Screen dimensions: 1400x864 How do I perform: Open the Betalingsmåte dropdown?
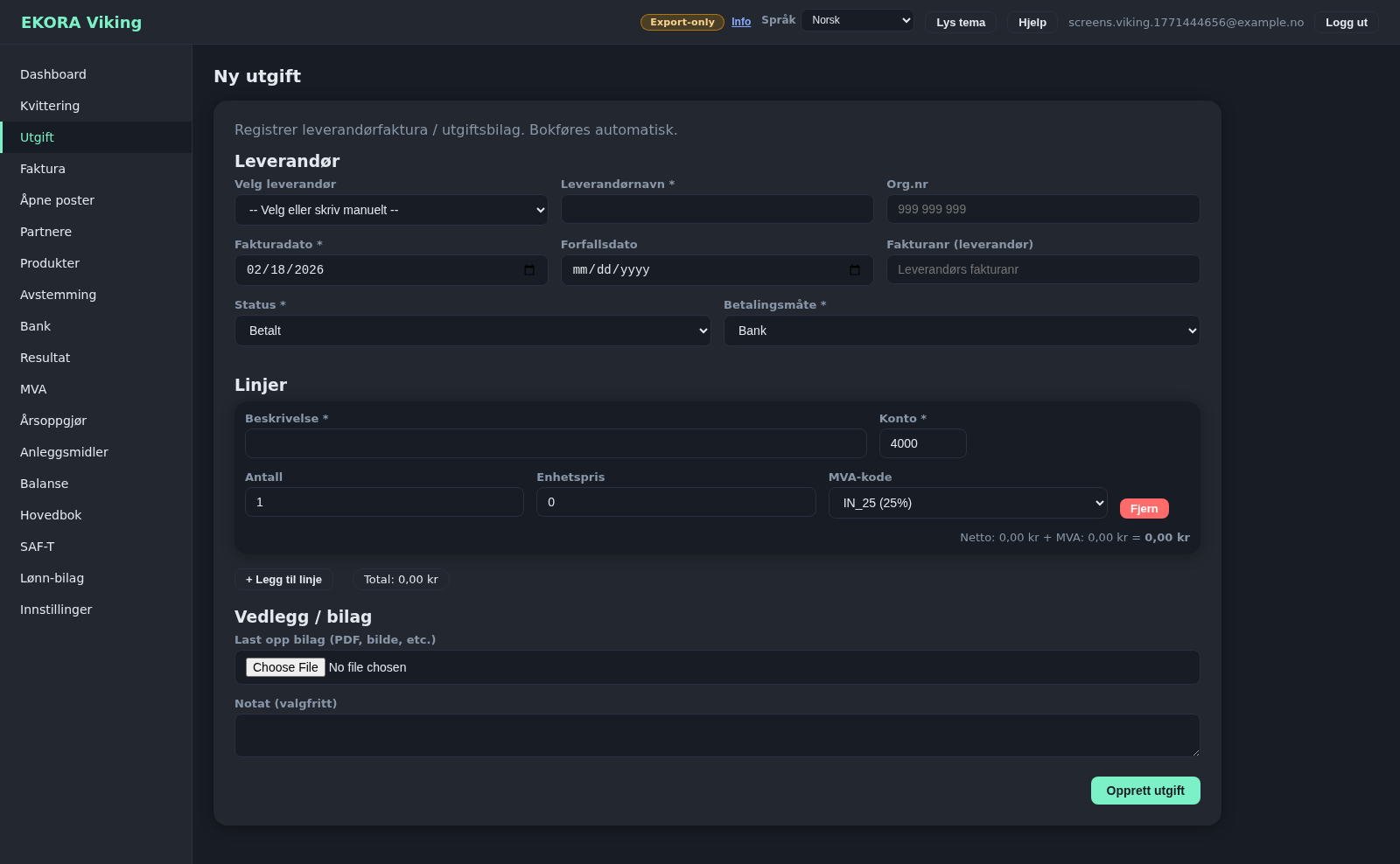click(x=961, y=331)
